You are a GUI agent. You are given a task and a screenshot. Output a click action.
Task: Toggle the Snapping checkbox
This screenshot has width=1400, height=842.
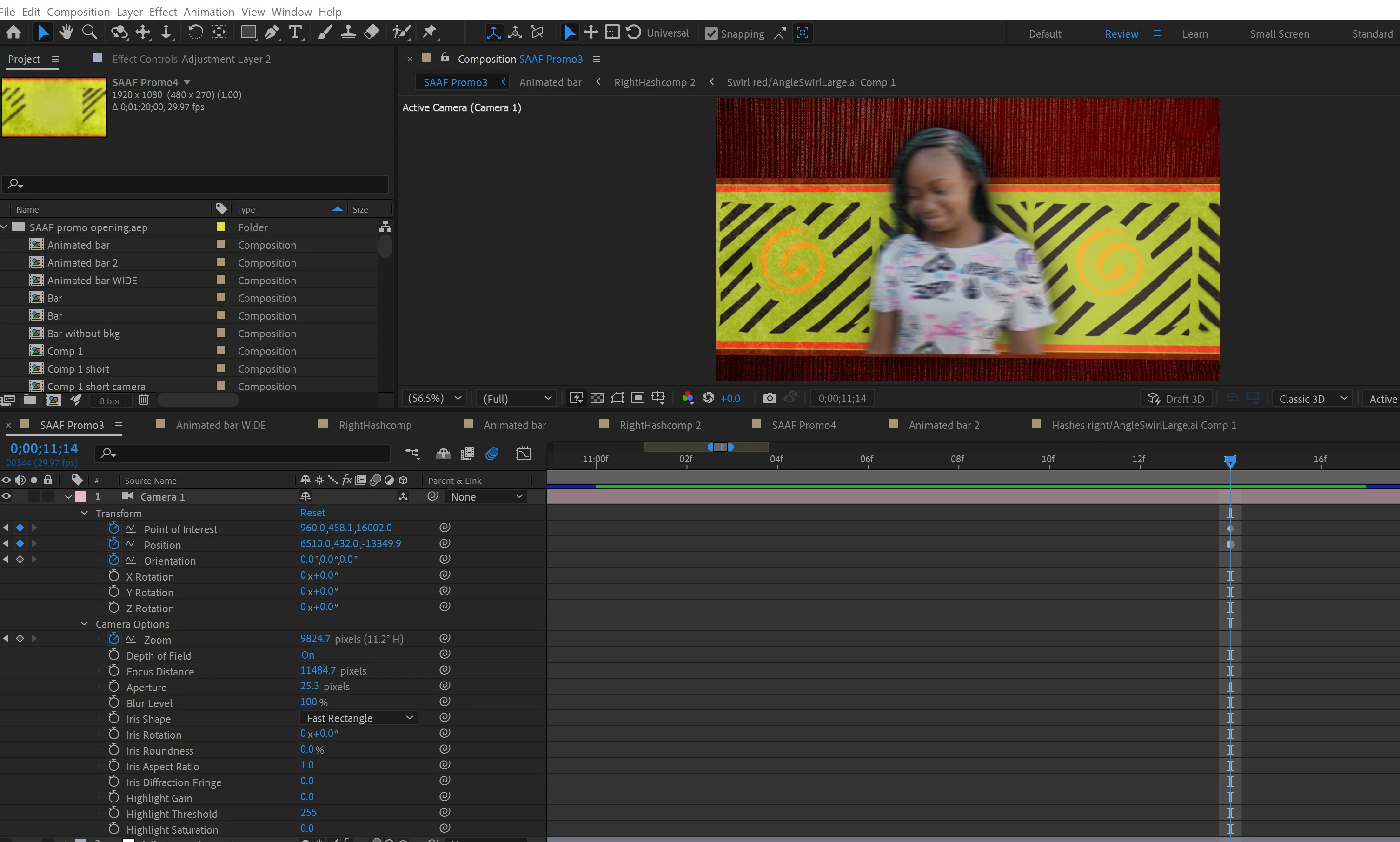click(711, 34)
